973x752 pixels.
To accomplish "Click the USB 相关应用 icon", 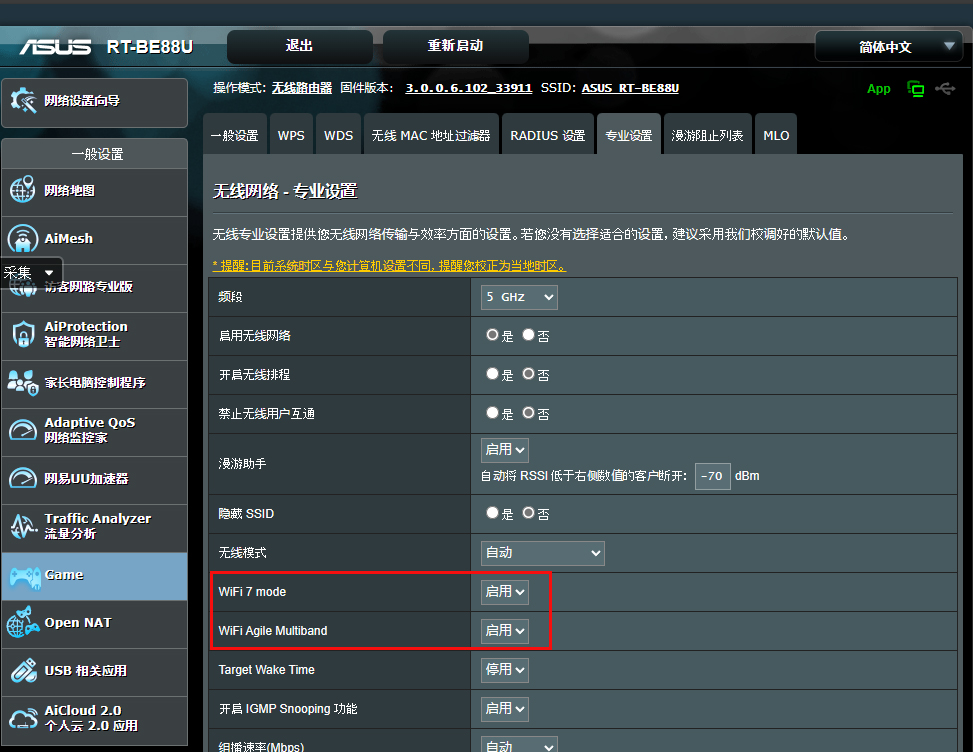I will coord(23,670).
